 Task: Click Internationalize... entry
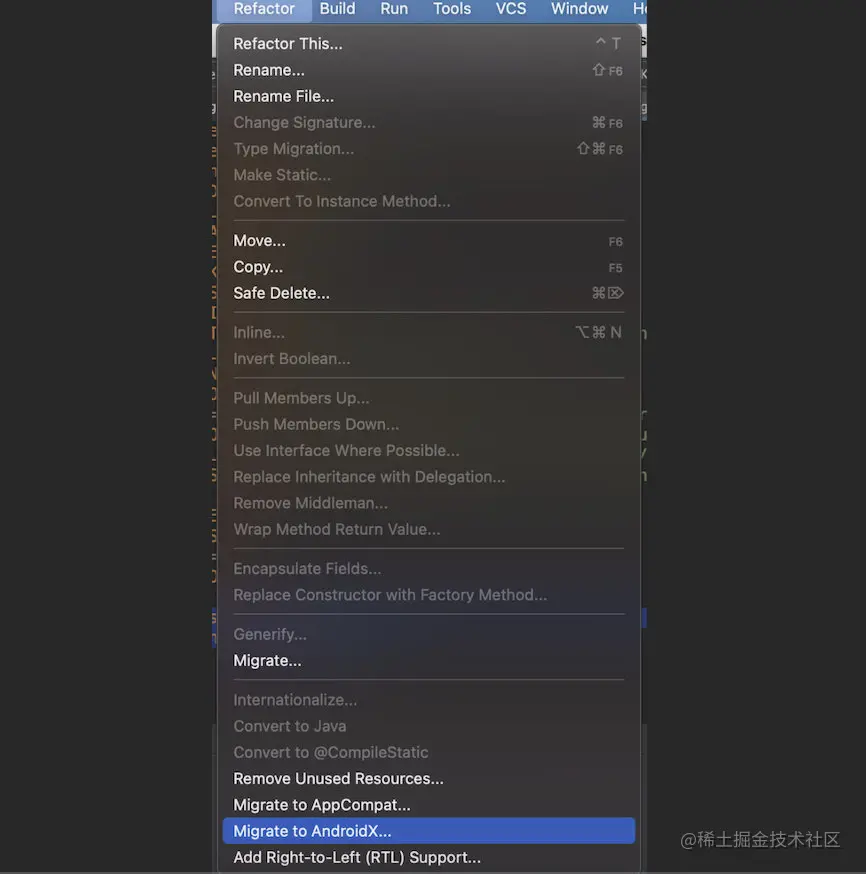click(429, 700)
